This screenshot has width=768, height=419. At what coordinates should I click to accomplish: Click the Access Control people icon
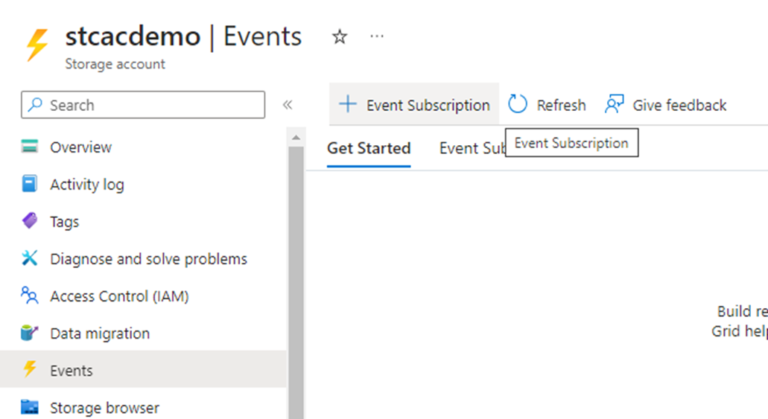click(29, 295)
